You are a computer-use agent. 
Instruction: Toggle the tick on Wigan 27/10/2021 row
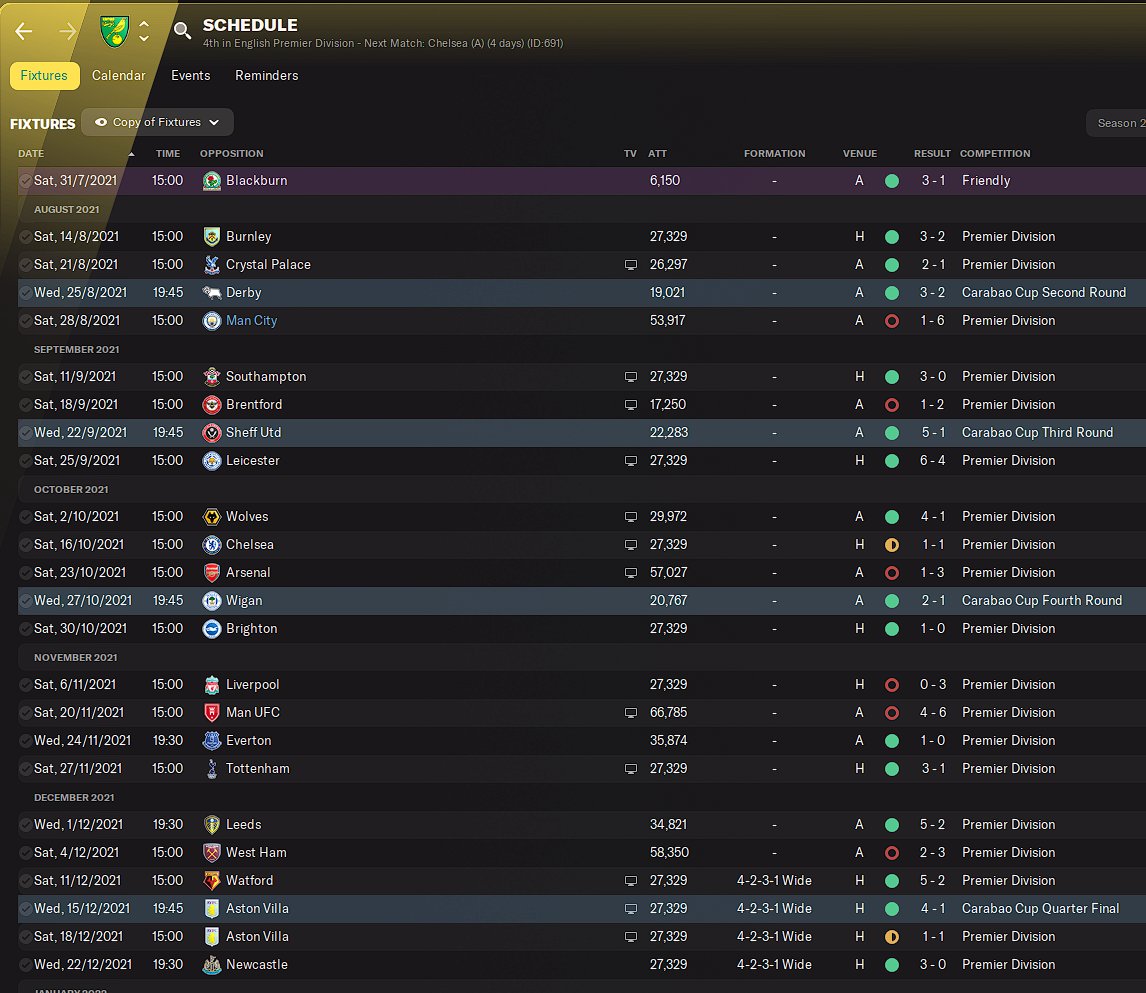click(25, 601)
